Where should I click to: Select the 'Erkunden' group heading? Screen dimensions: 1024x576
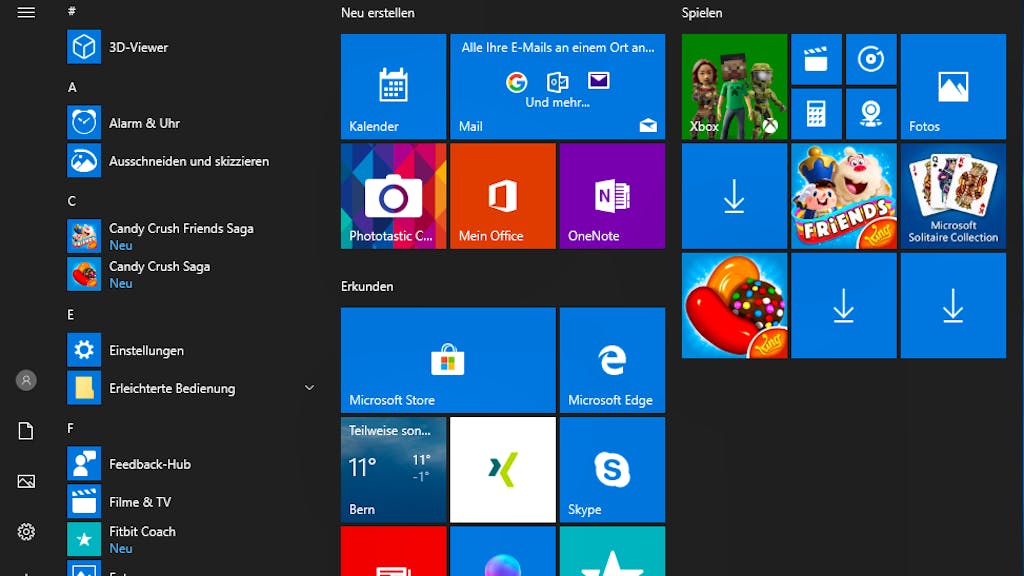[x=367, y=286]
